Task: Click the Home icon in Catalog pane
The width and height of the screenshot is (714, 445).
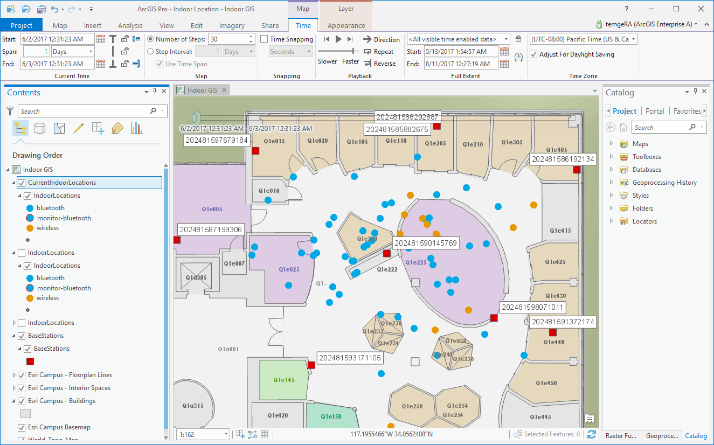Action: coord(623,128)
